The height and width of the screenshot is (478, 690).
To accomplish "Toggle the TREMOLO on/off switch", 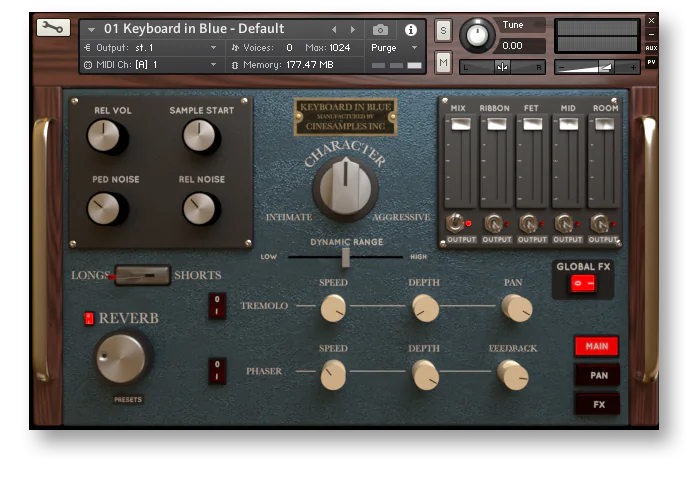I will tap(217, 305).
